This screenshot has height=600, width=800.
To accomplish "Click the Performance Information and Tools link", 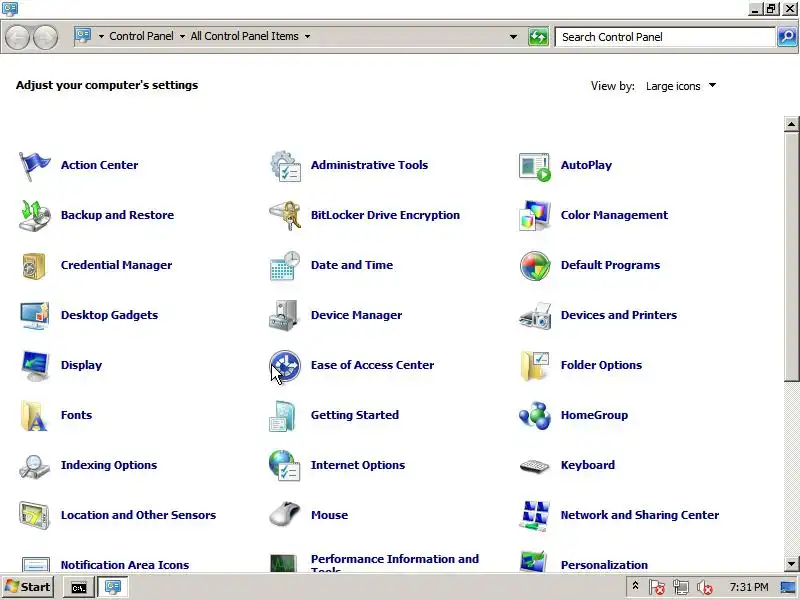I will (x=394, y=564).
